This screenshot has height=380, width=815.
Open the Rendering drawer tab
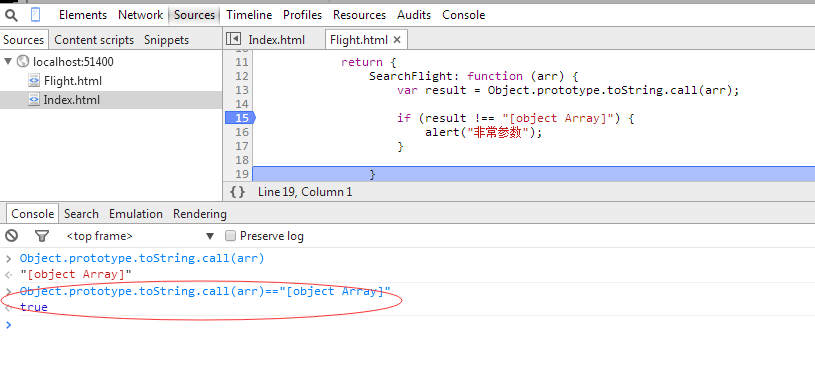pos(200,214)
